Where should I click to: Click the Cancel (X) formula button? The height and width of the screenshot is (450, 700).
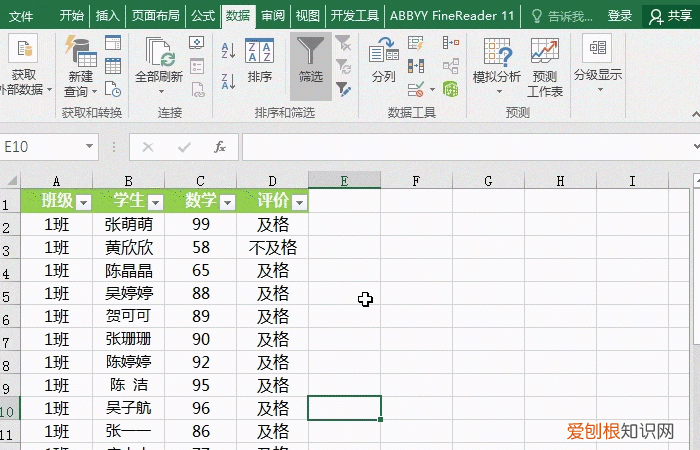pos(148,146)
